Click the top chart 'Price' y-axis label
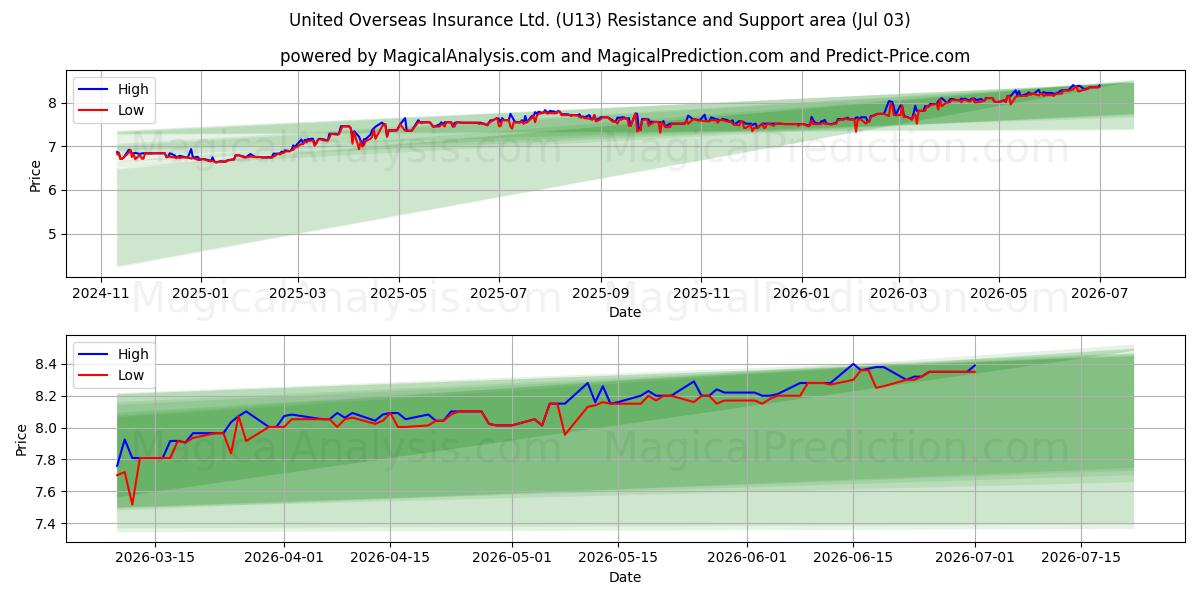1200x600 pixels. click(x=36, y=173)
